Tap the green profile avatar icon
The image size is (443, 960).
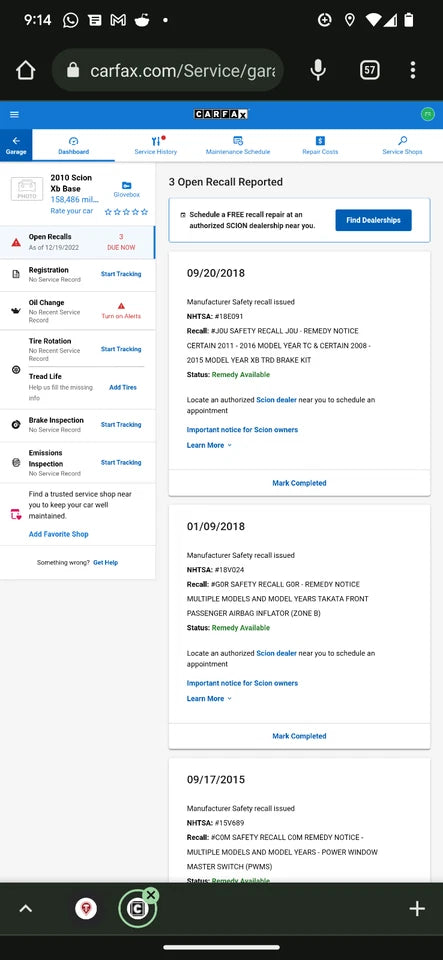428,114
